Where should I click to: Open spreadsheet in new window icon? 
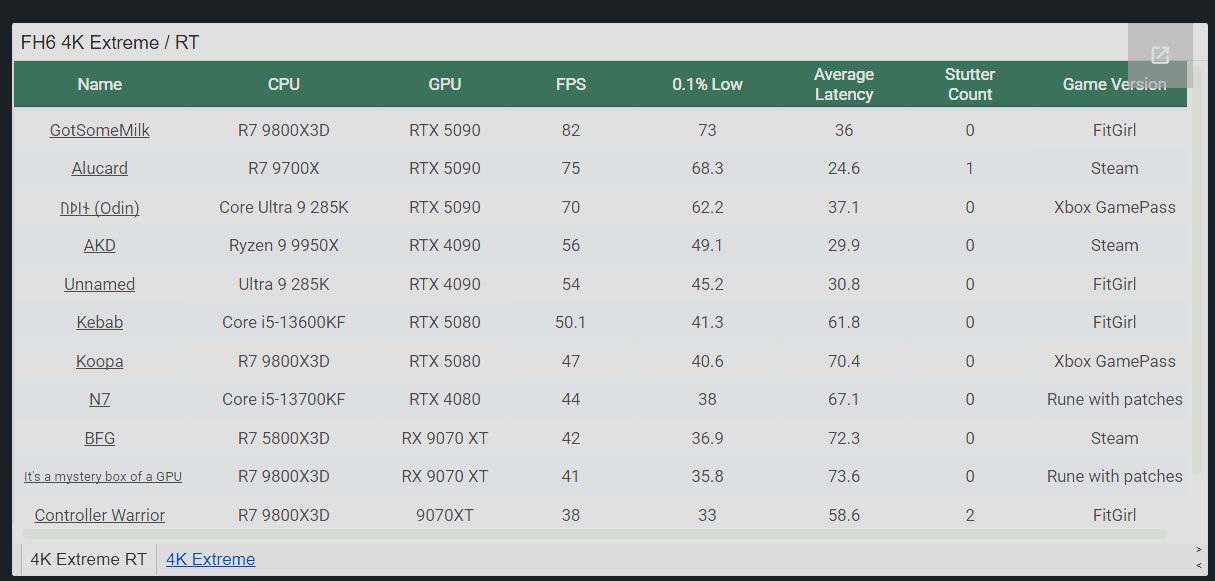pos(1160,55)
